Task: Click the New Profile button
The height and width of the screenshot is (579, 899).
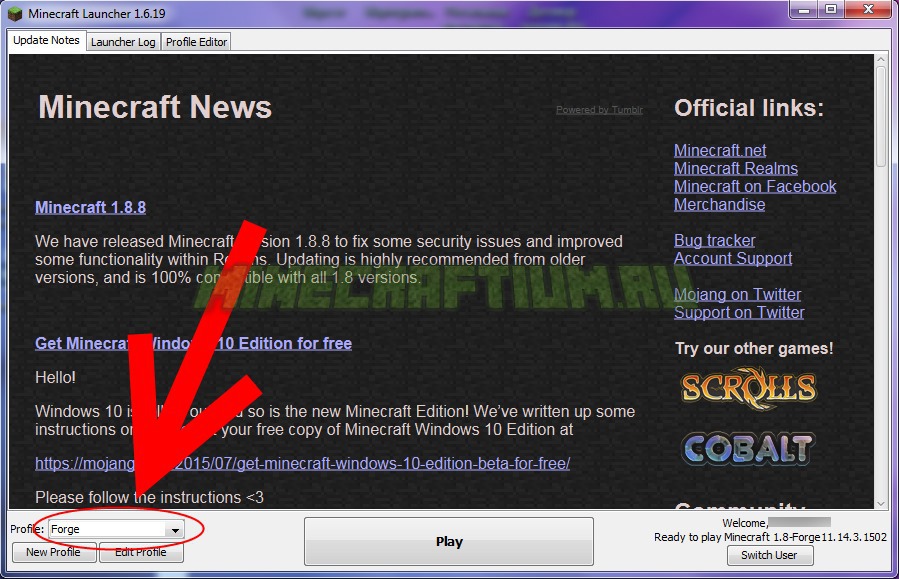Action: [x=53, y=552]
